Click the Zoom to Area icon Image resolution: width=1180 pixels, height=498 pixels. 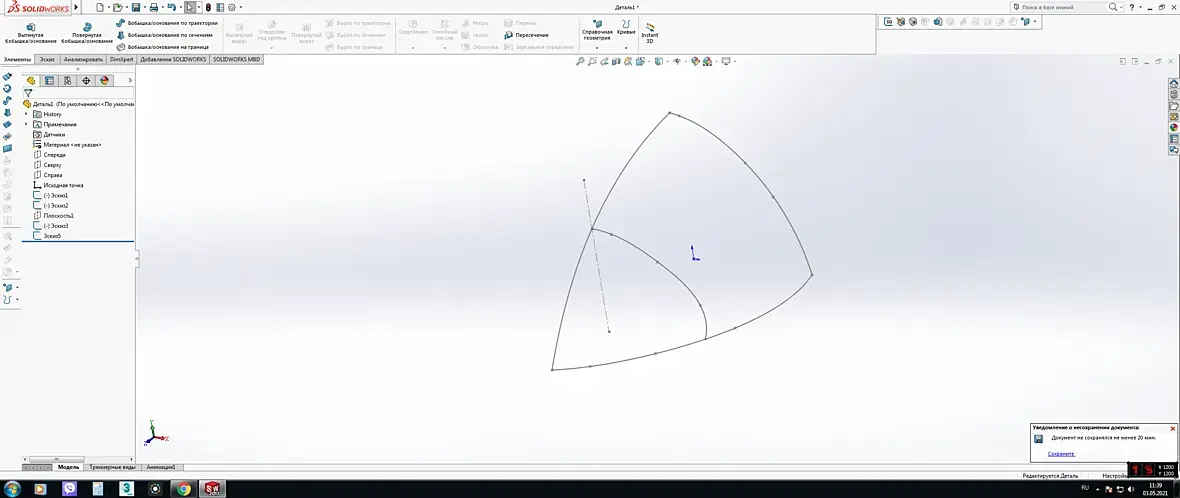pos(593,62)
